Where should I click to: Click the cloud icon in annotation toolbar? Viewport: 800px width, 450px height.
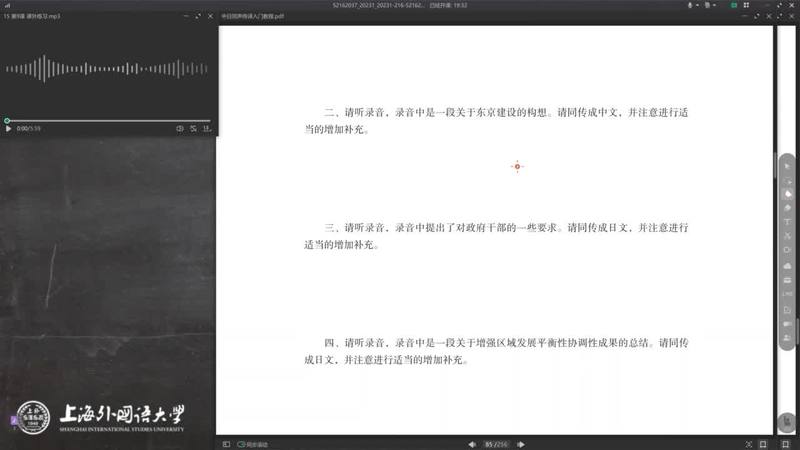click(787, 265)
